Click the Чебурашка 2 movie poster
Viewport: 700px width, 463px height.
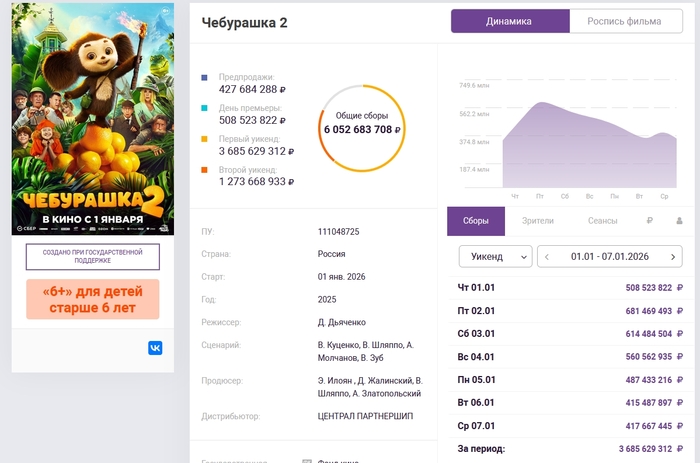93,119
